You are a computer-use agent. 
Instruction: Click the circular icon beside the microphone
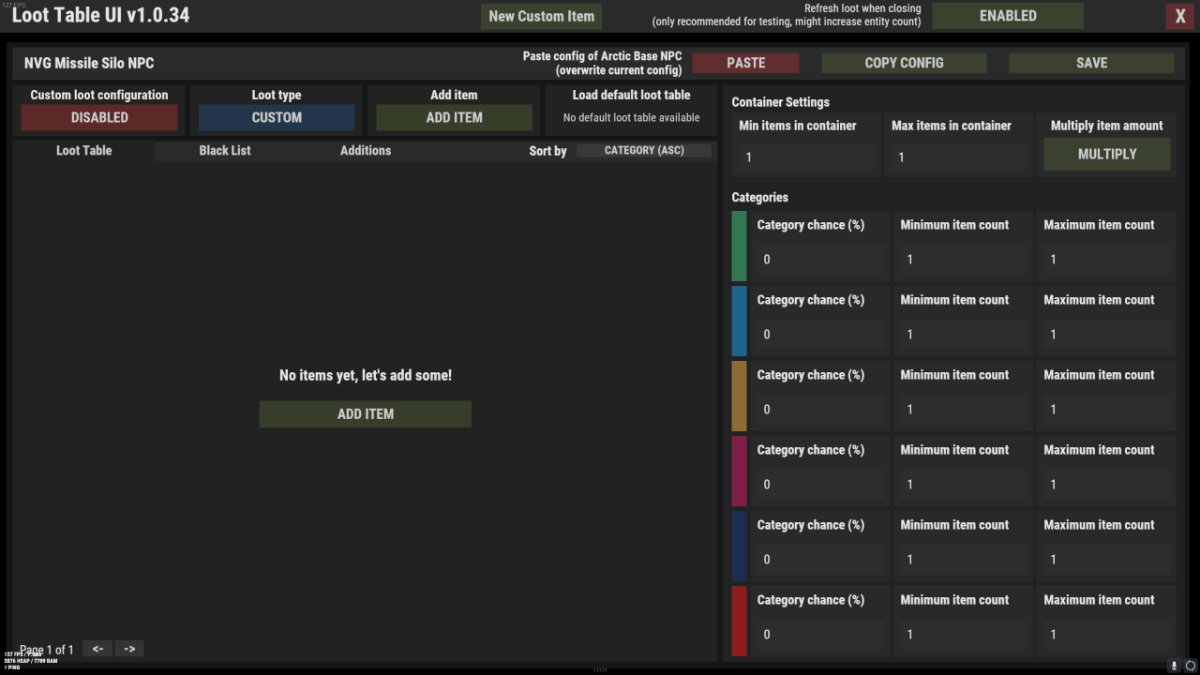pyautogui.click(x=1191, y=666)
